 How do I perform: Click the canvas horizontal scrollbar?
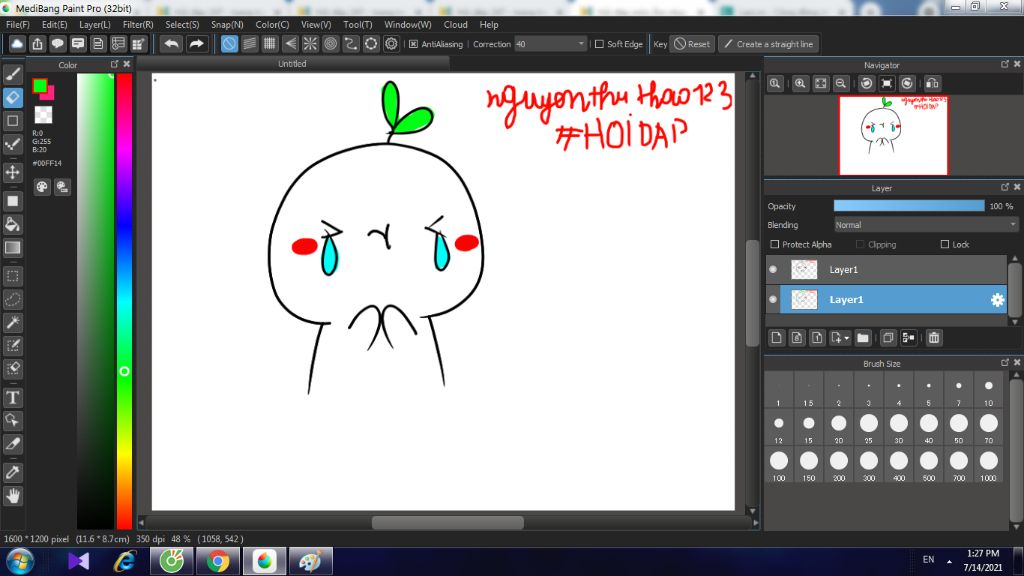tap(448, 522)
